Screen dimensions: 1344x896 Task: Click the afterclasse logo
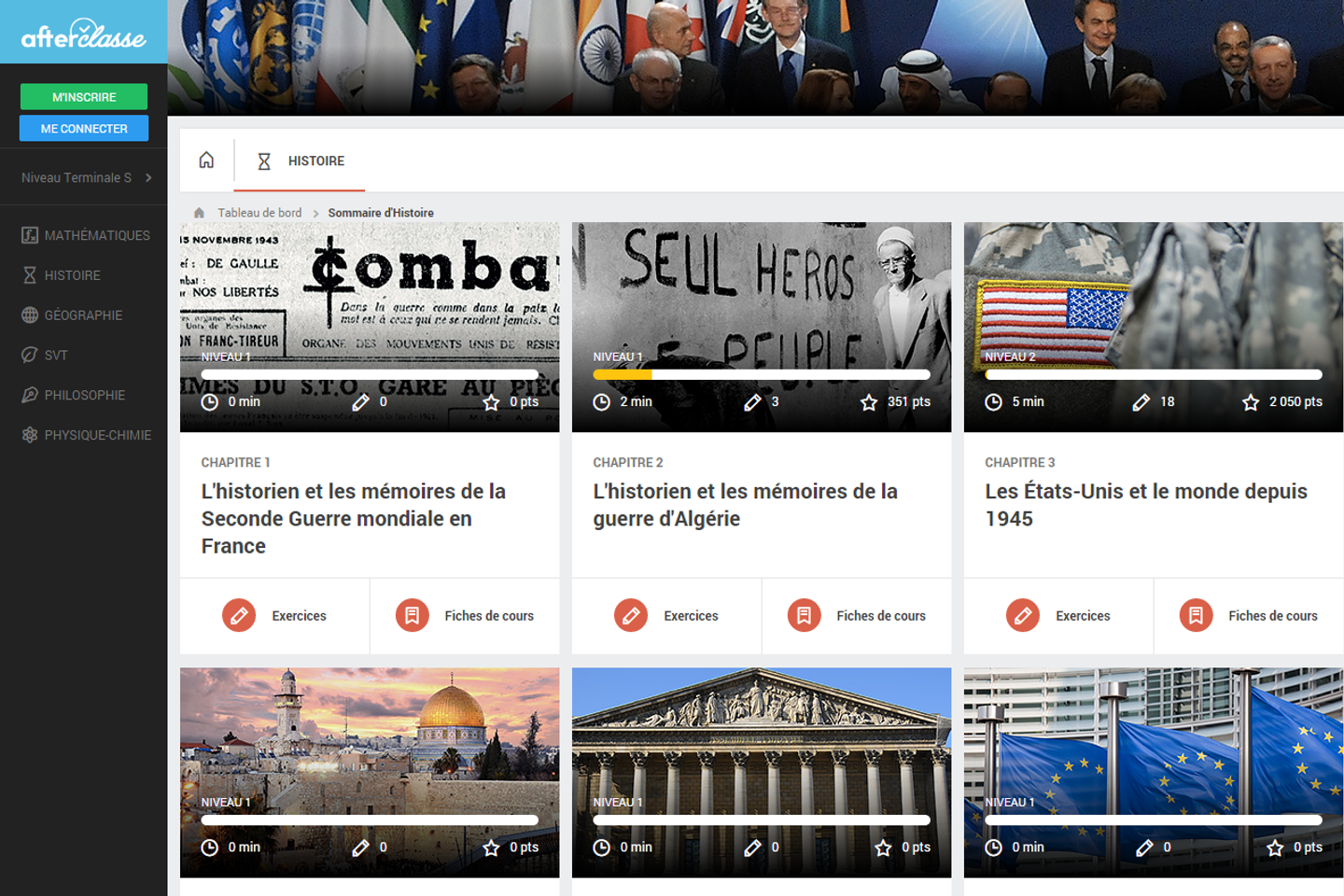click(83, 34)
